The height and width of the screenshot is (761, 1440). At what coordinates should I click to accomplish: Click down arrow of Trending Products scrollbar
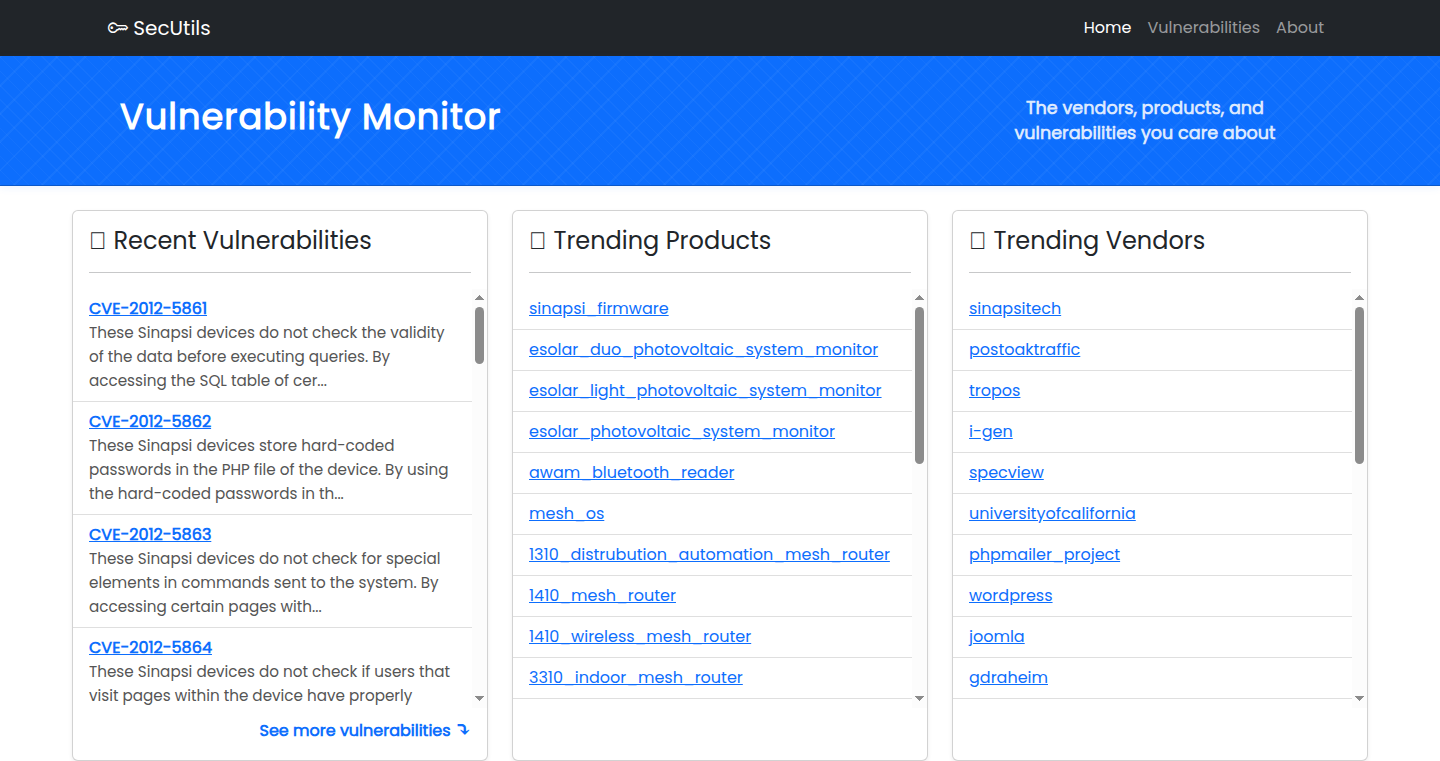[919, 698]
